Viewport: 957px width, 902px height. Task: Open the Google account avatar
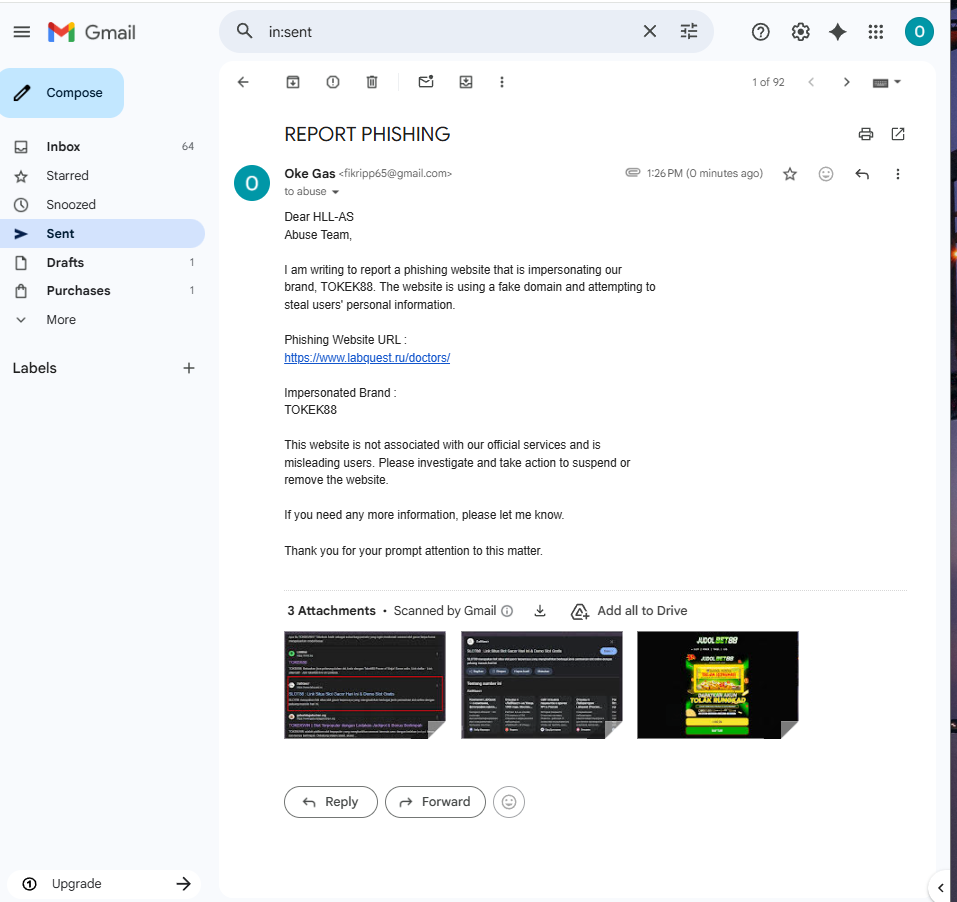919,32
